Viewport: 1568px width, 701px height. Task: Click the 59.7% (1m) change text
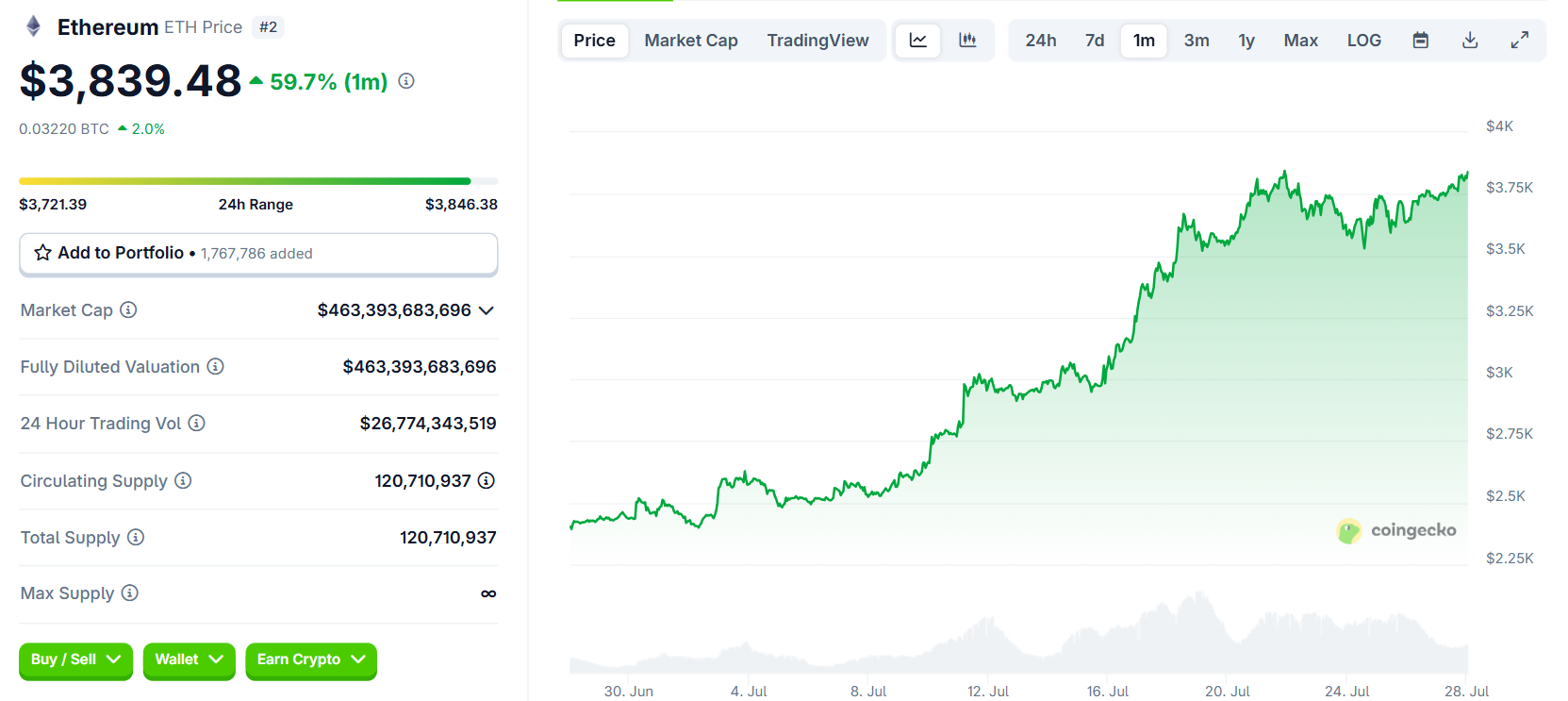pos(329,82)
